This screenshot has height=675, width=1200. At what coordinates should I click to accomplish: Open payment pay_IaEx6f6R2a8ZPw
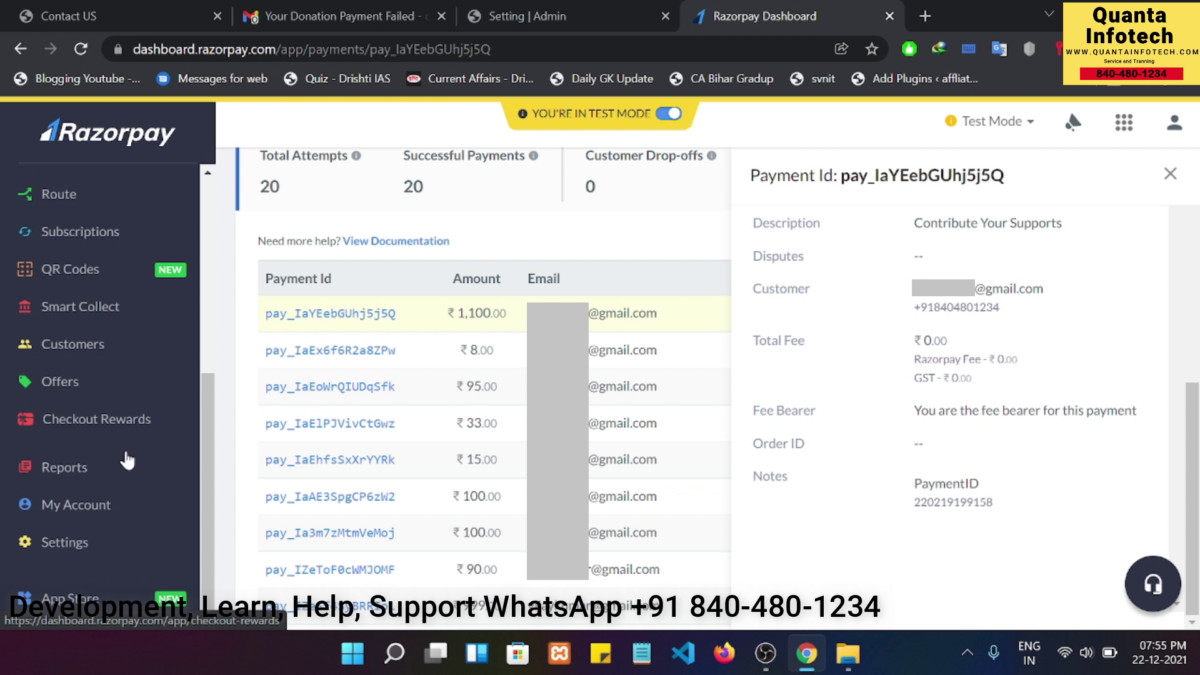point(330,350)
